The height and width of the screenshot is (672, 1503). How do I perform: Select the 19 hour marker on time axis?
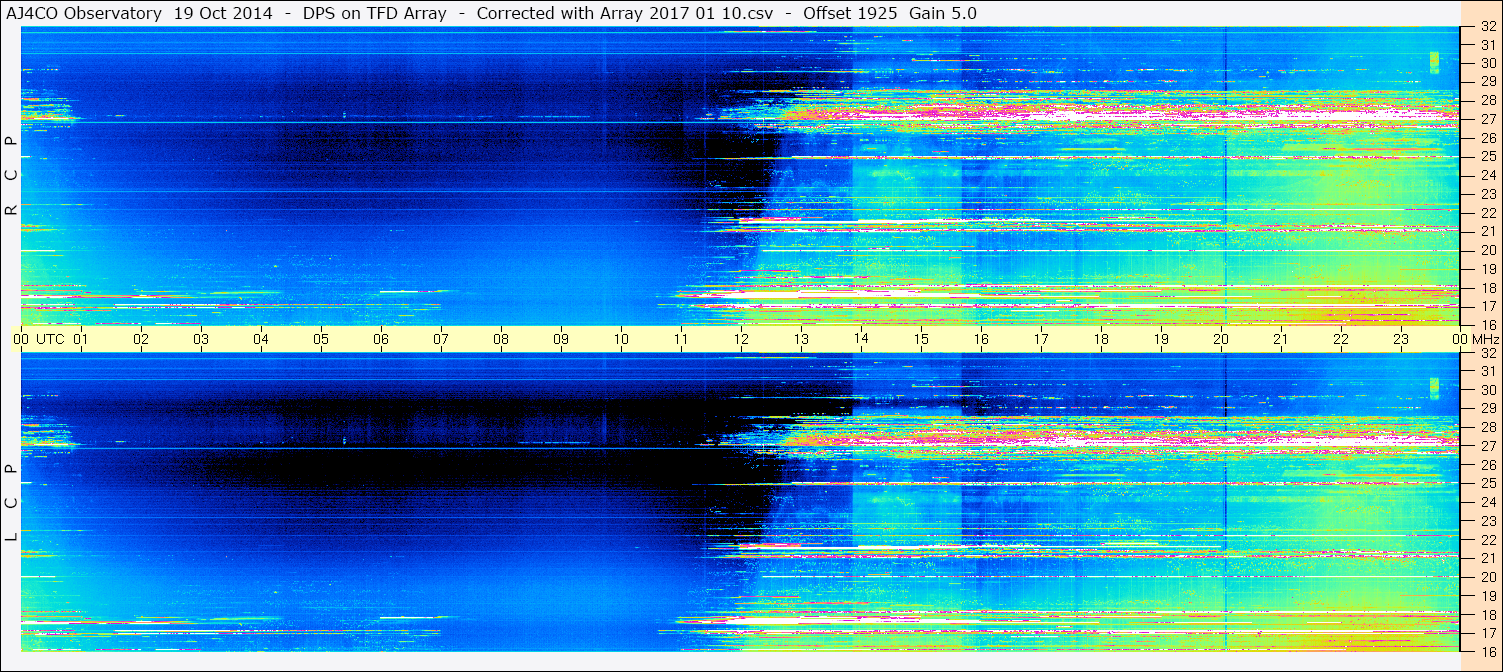pos(1161,339)
